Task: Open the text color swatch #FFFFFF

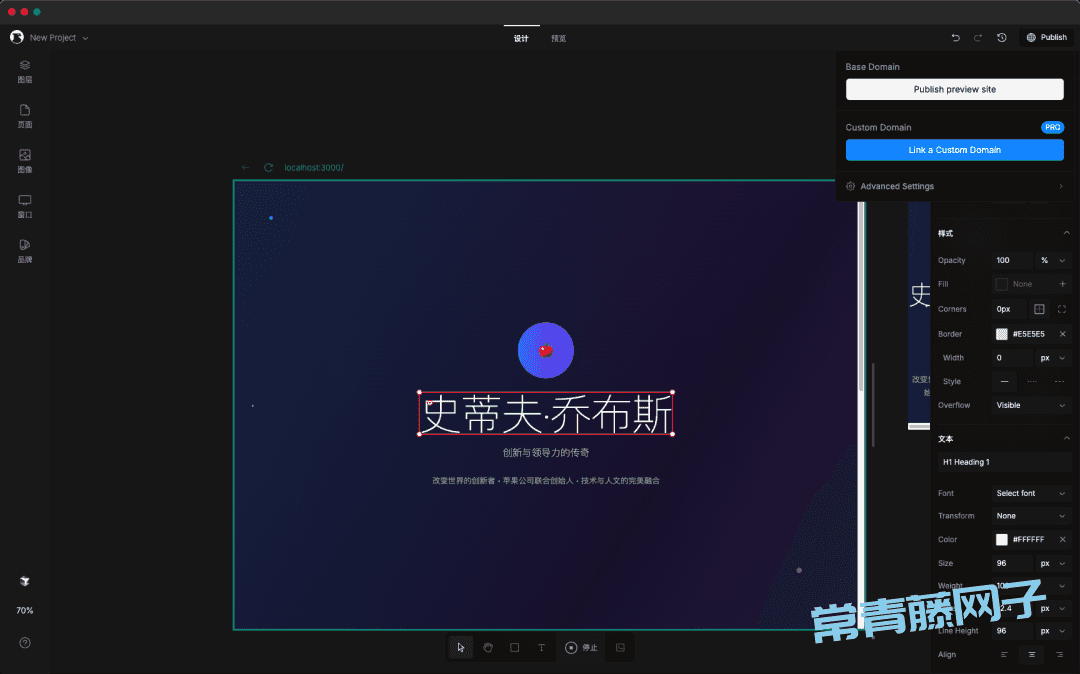Action: click(1001, 540)
